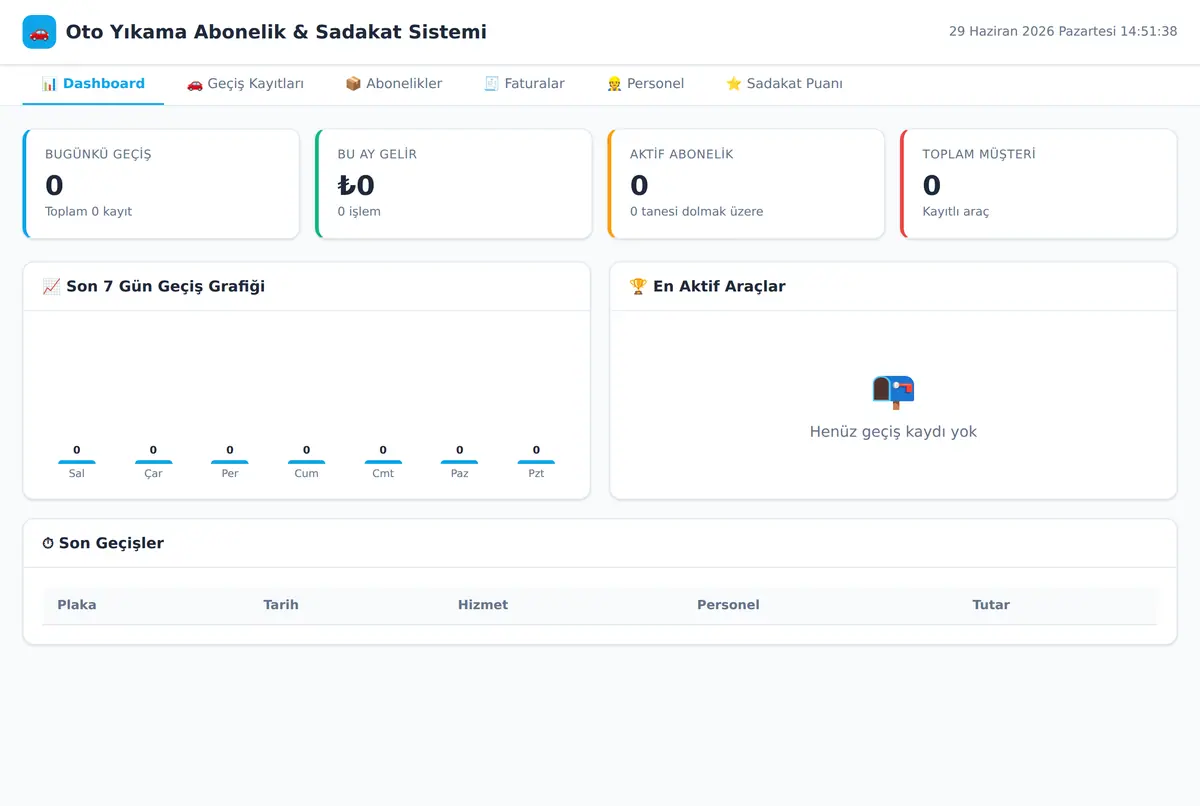1200x806 pixels.
Task: Click the '0 işlem' text
Action: click(359, 212)
